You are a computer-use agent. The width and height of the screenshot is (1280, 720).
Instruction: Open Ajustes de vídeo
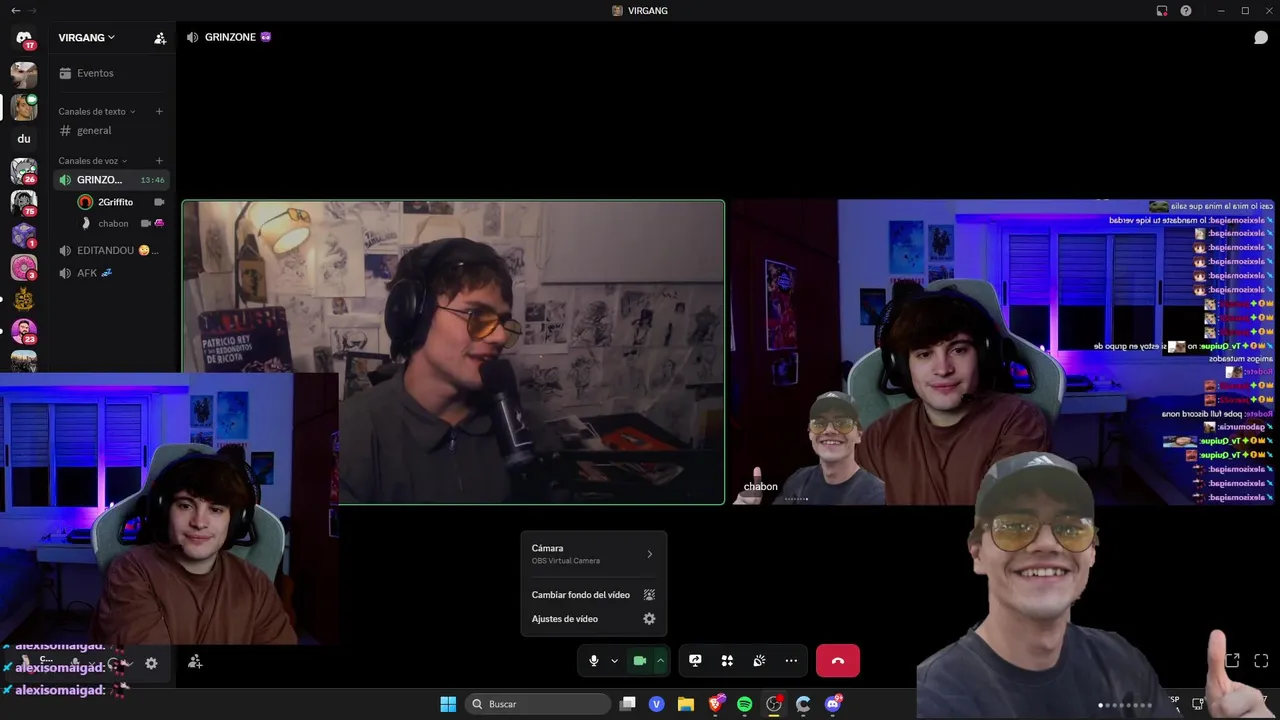point(593,619)
